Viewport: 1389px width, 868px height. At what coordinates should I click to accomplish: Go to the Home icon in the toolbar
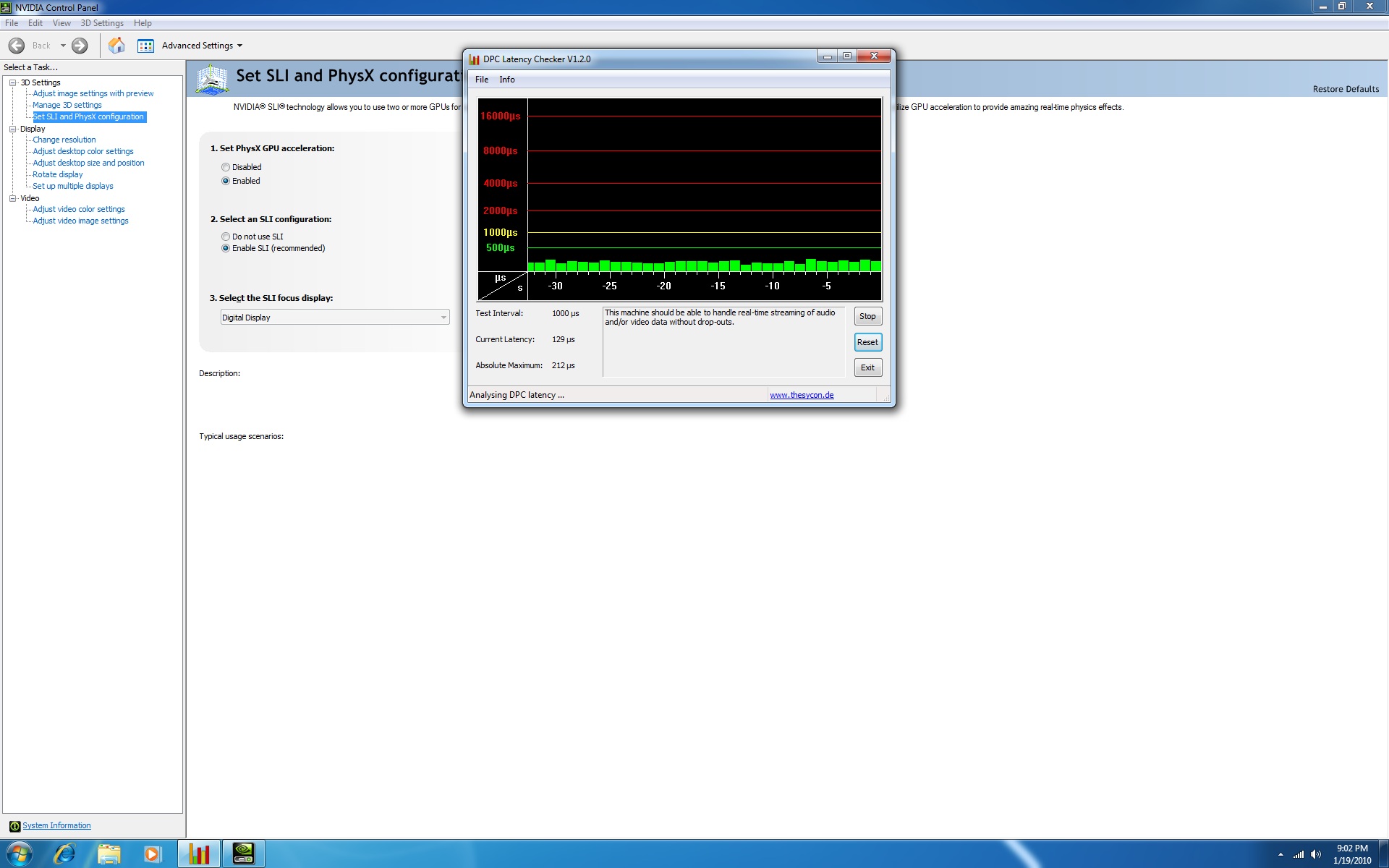click(x=116, y=46)
